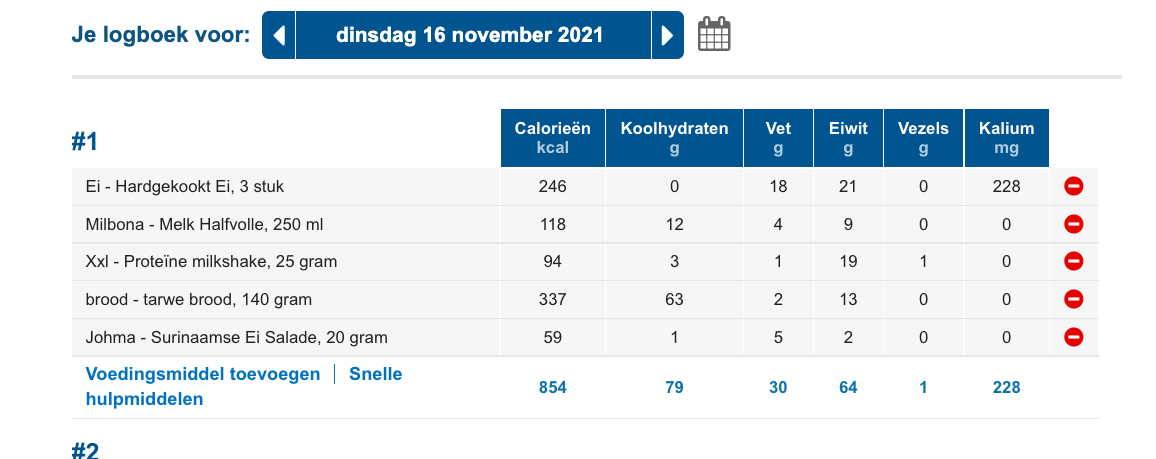Viewport: 1156px width, 459px height.
Task: Open the brood - tarwe brood item
Action: click(199, 299)
